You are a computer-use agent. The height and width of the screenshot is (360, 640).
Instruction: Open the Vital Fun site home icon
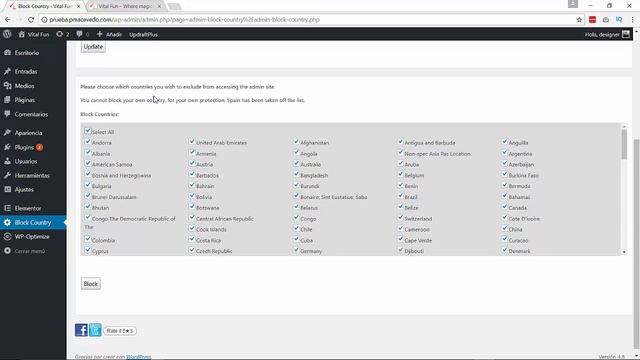pos(22,34)
